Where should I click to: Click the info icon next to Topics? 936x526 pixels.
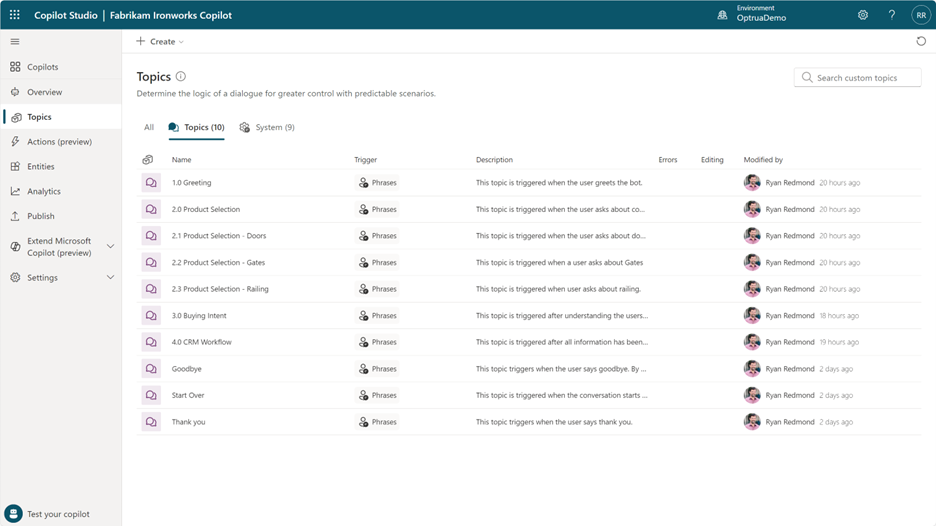[x=181, y=76]
